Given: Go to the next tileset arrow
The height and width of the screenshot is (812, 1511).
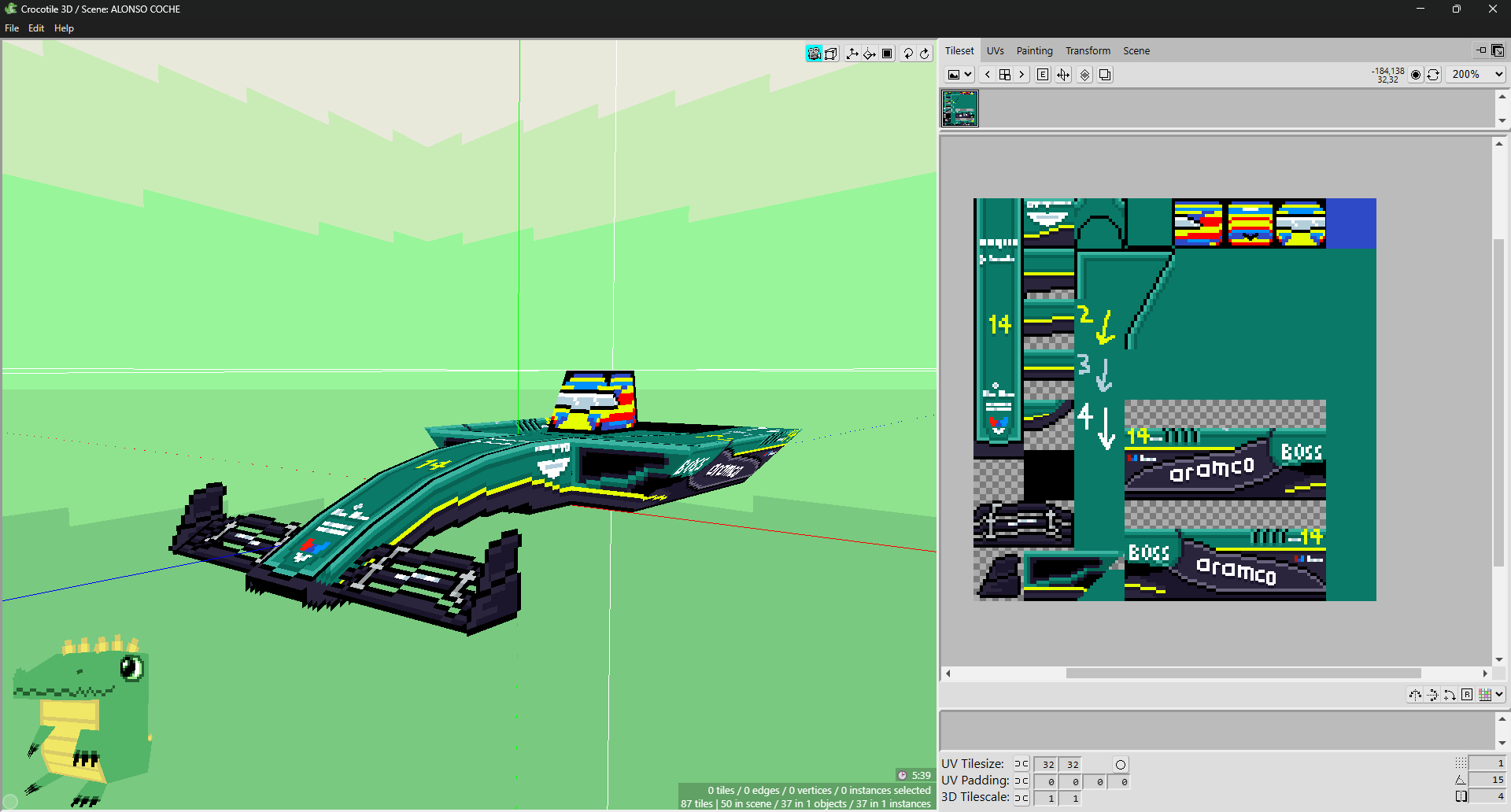Looking at the screenshot, I should click(x=1021, y=75).
